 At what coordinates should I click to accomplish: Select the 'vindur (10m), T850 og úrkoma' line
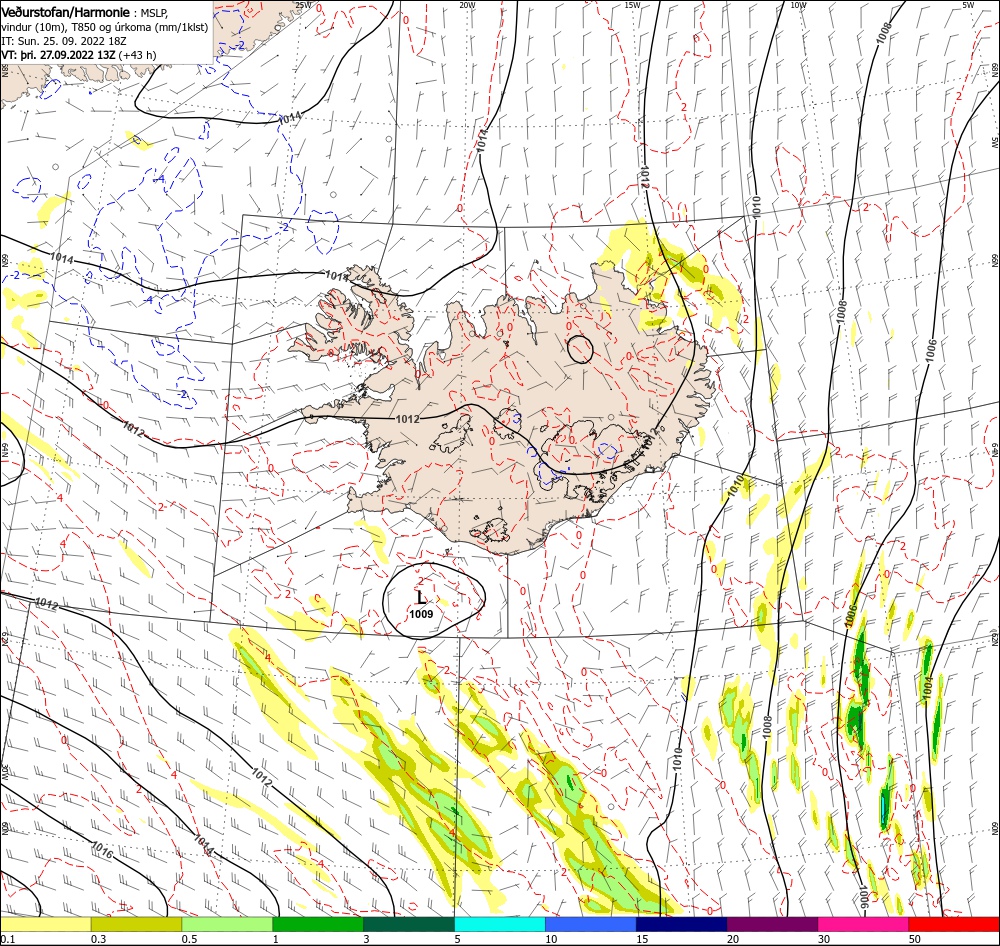tap(104, 27)
